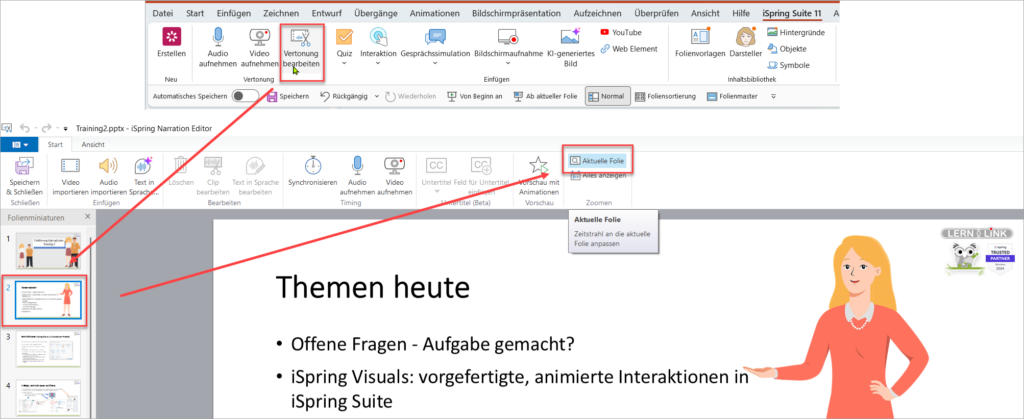Click Alles anzeigen in Zoomen group

pyautogui.click(x=598, y=175)
